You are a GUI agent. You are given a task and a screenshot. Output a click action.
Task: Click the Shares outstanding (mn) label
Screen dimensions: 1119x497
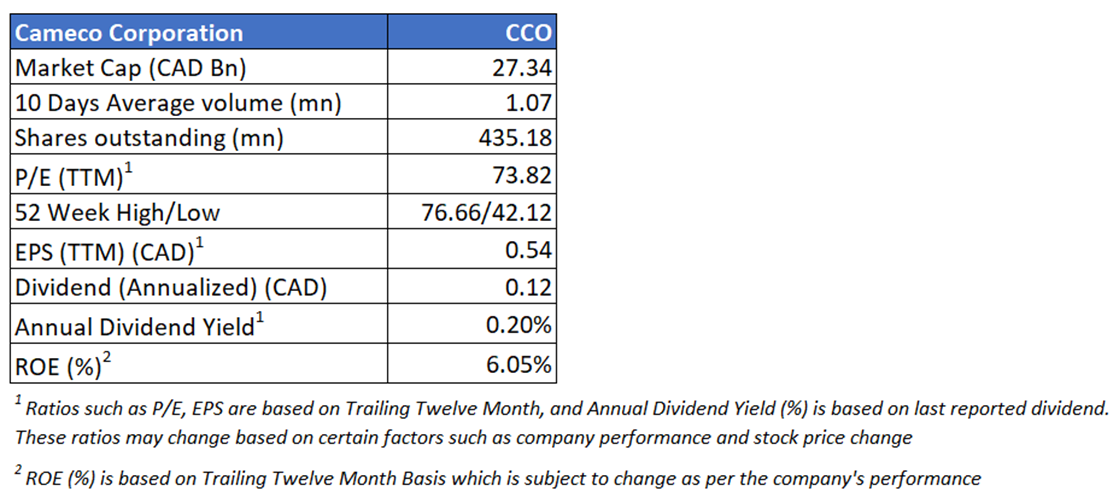(x=149, y=139)
